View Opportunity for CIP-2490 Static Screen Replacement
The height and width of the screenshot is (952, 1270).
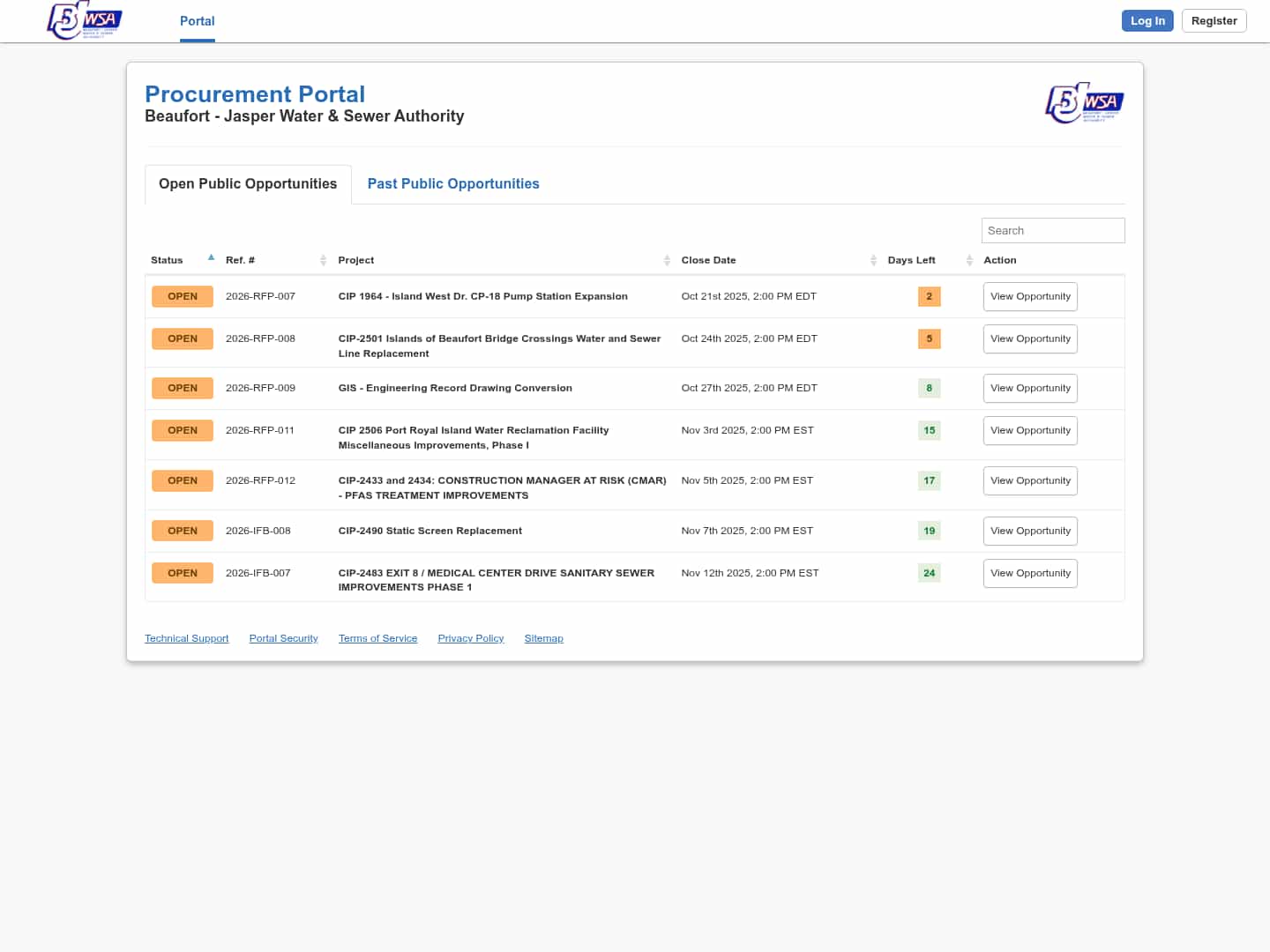coord(1029,532)
